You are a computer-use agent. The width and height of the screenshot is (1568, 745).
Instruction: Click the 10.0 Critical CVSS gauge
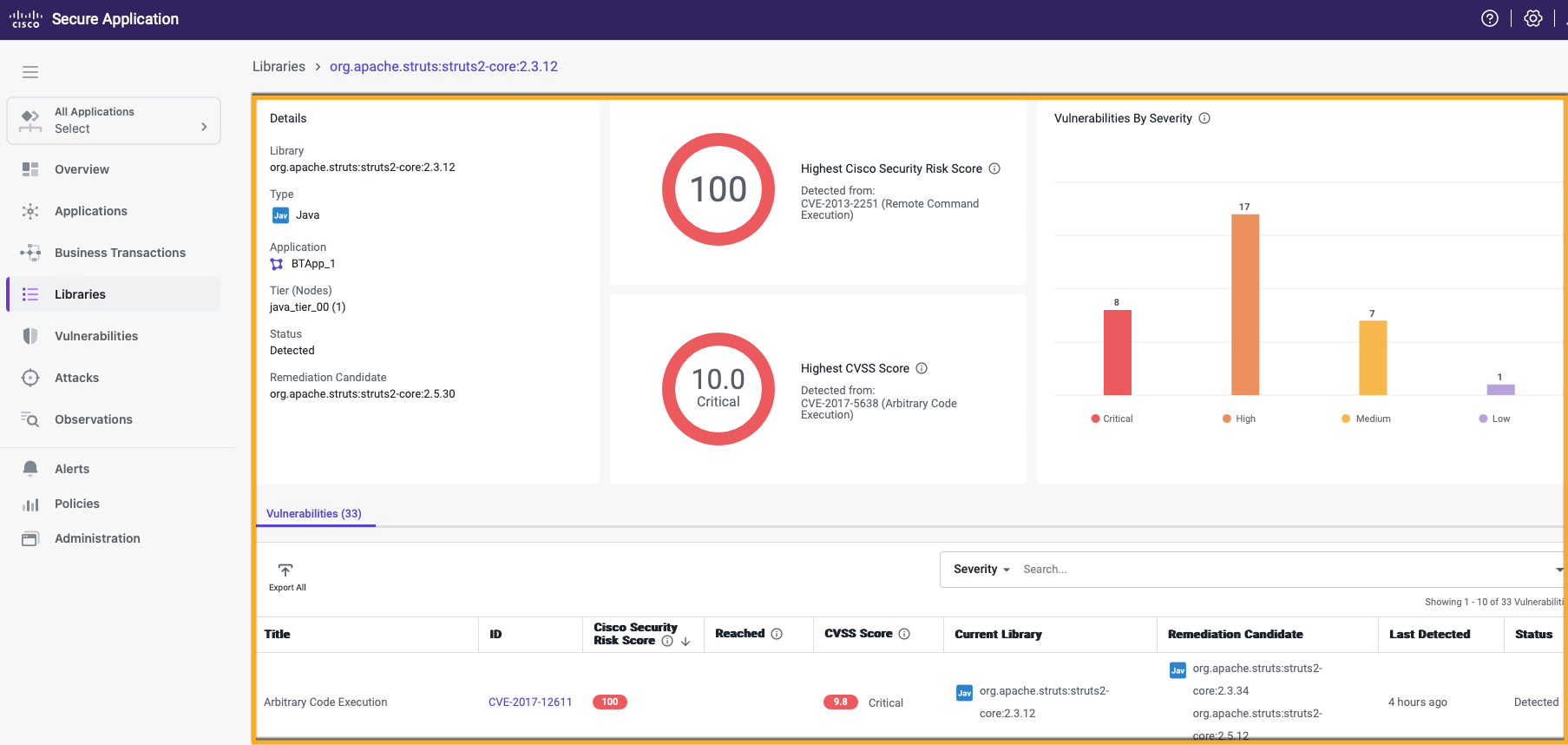pyautogui.click(x=718, y=389)
